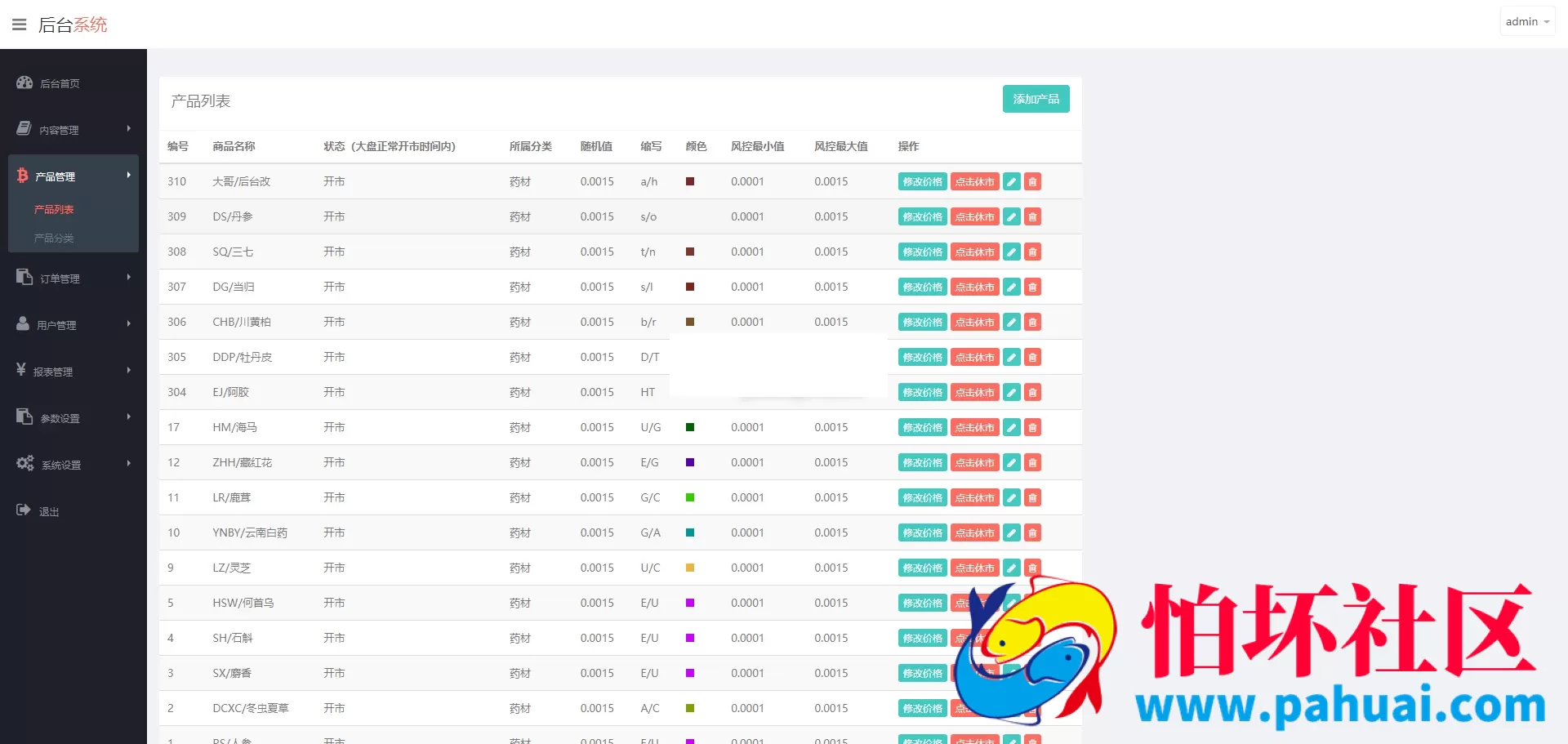Viewport: 1568px width, 744px height.
Task: Select 产品列表 in the sidebar submenu
Action: click(54, 210)
